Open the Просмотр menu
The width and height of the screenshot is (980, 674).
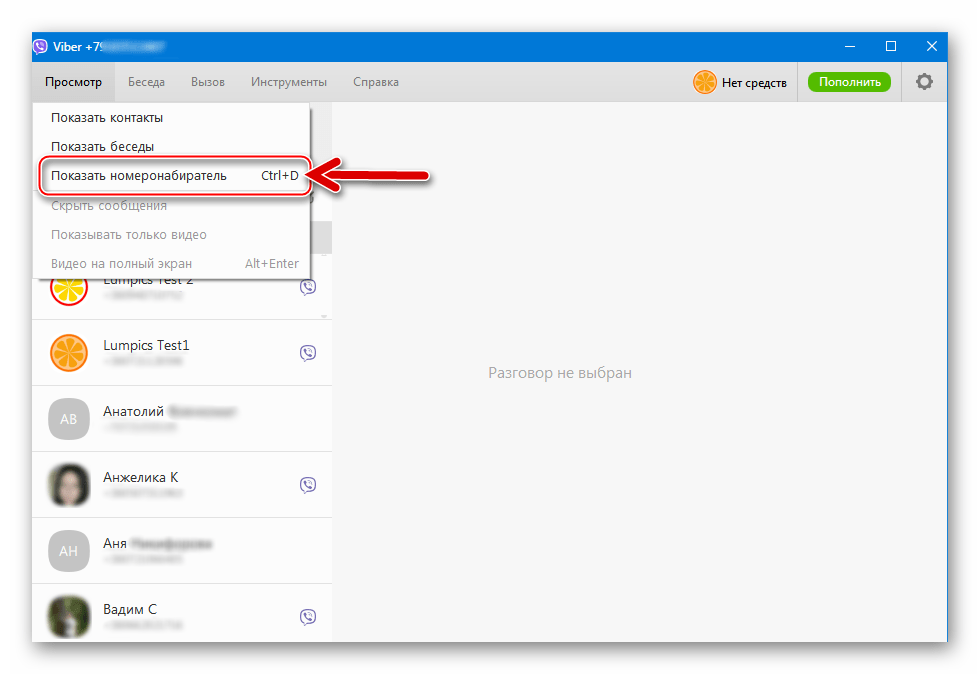pyautogui.click(x=73, y=82)
